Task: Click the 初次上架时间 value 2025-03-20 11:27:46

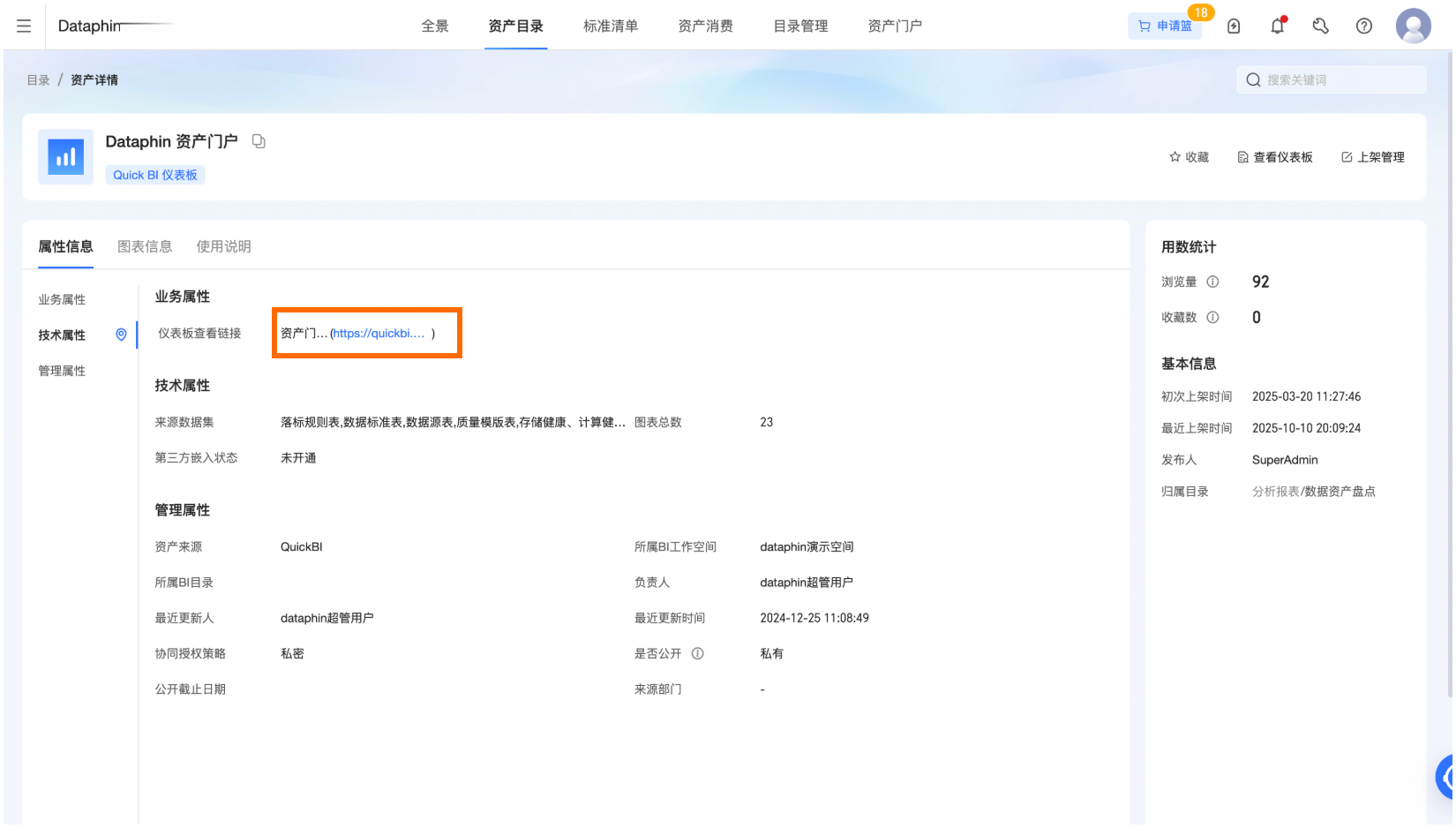Action: click(1306, 396)
